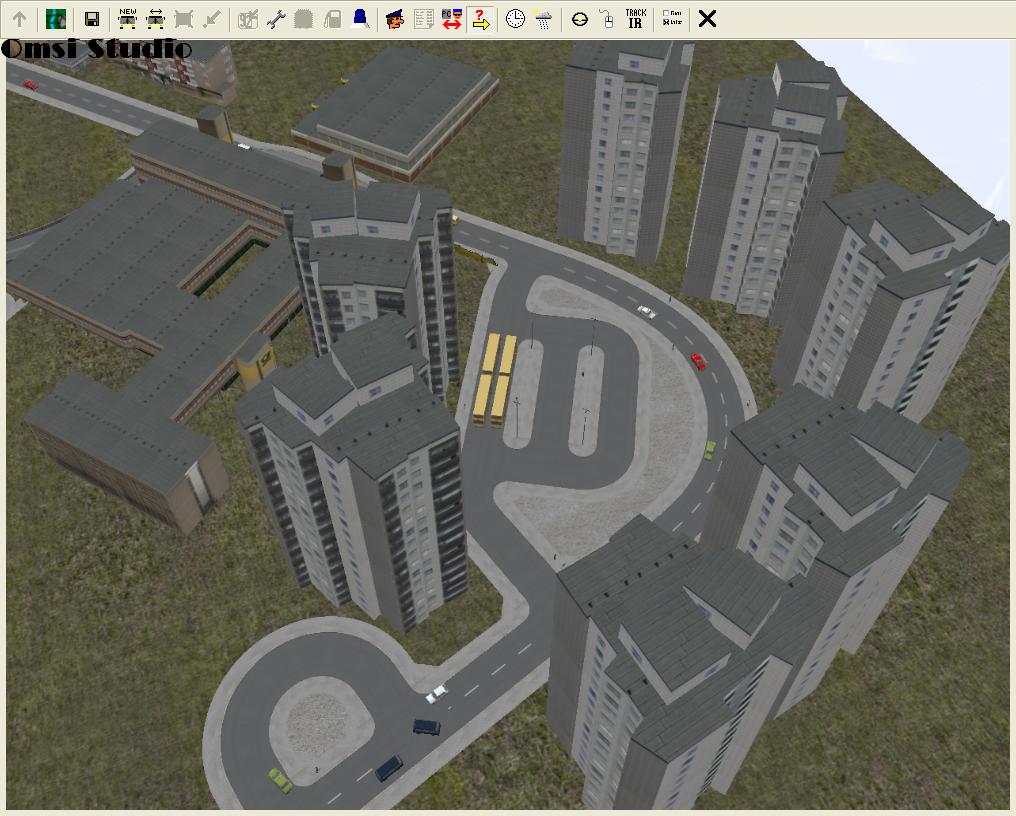Open the clock time settings
The height and width of the screenshot is (816, 1016).
[x=515, y=19]
